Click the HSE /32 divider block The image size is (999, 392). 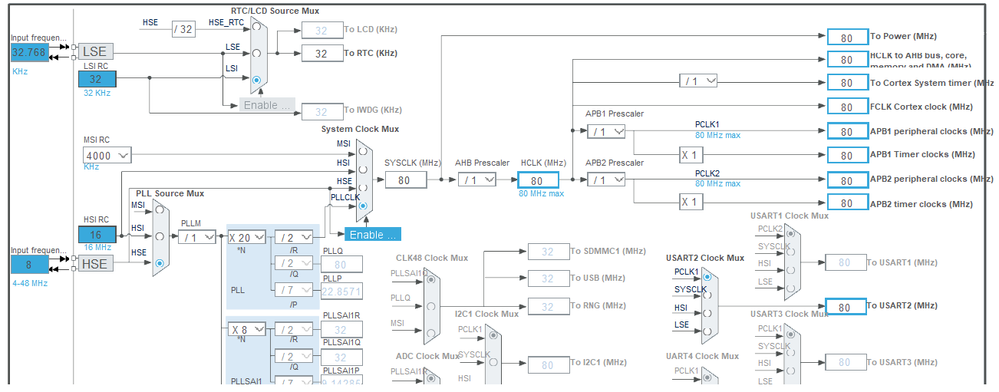point(183,29)
